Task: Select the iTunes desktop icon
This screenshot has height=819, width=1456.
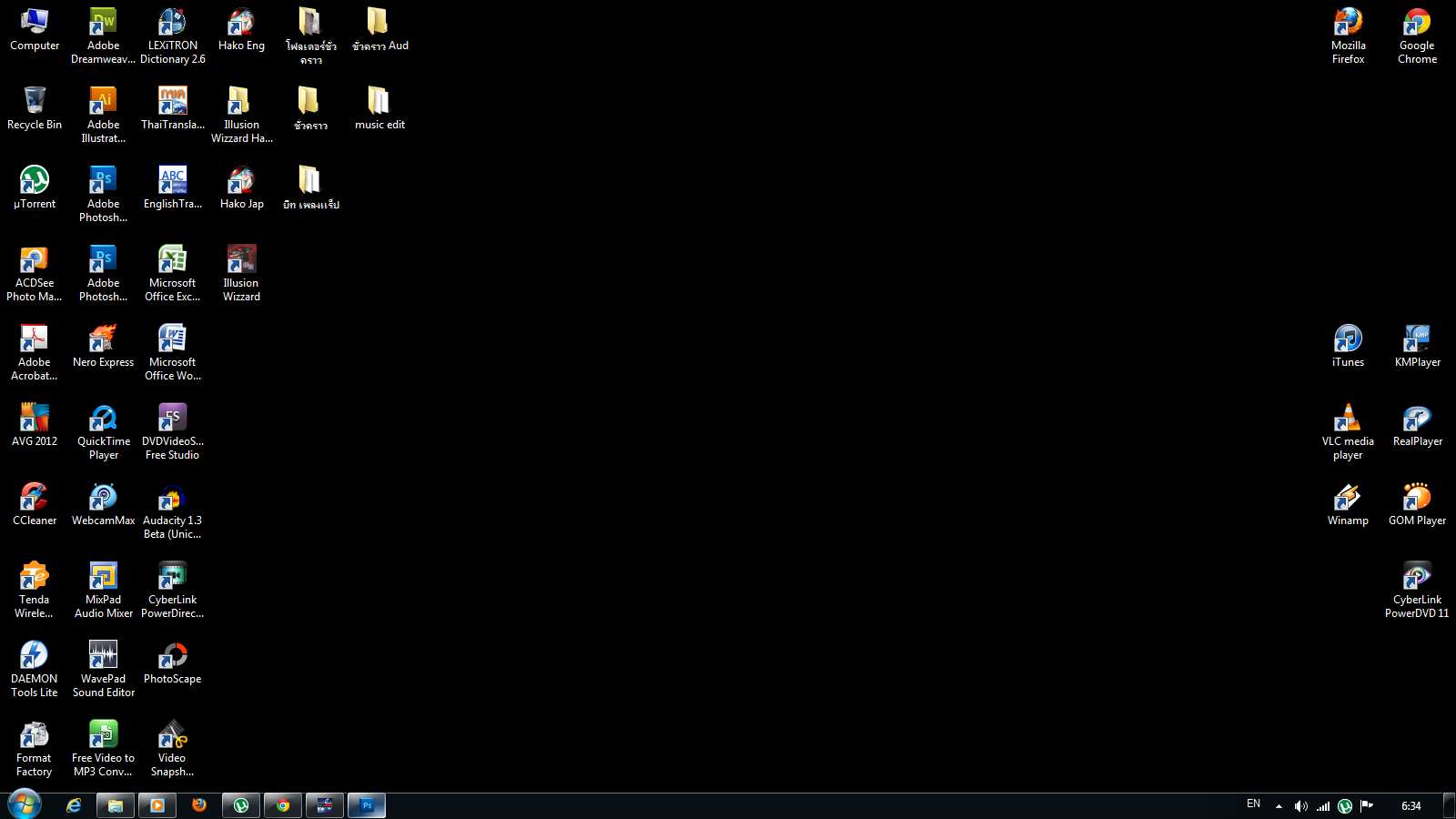Action: pos(1349,346)
